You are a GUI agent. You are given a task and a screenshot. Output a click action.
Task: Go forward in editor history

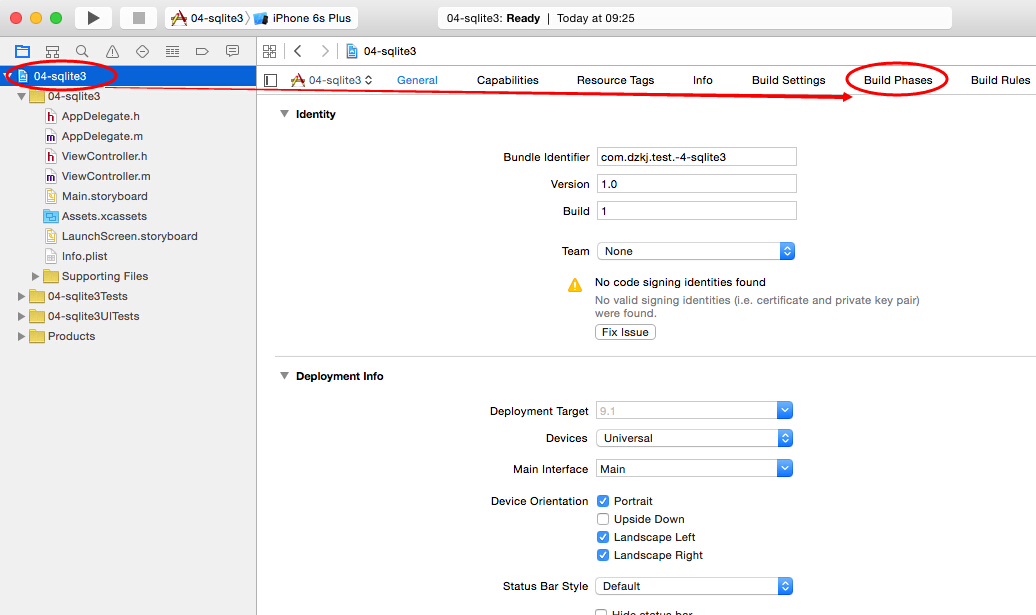324,51
